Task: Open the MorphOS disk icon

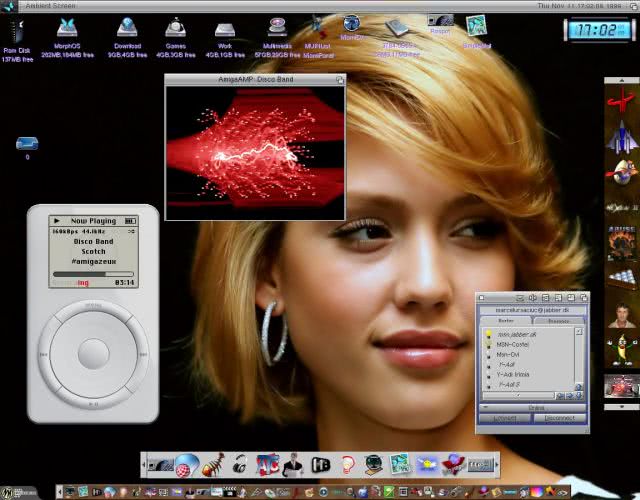Action: 66,28
